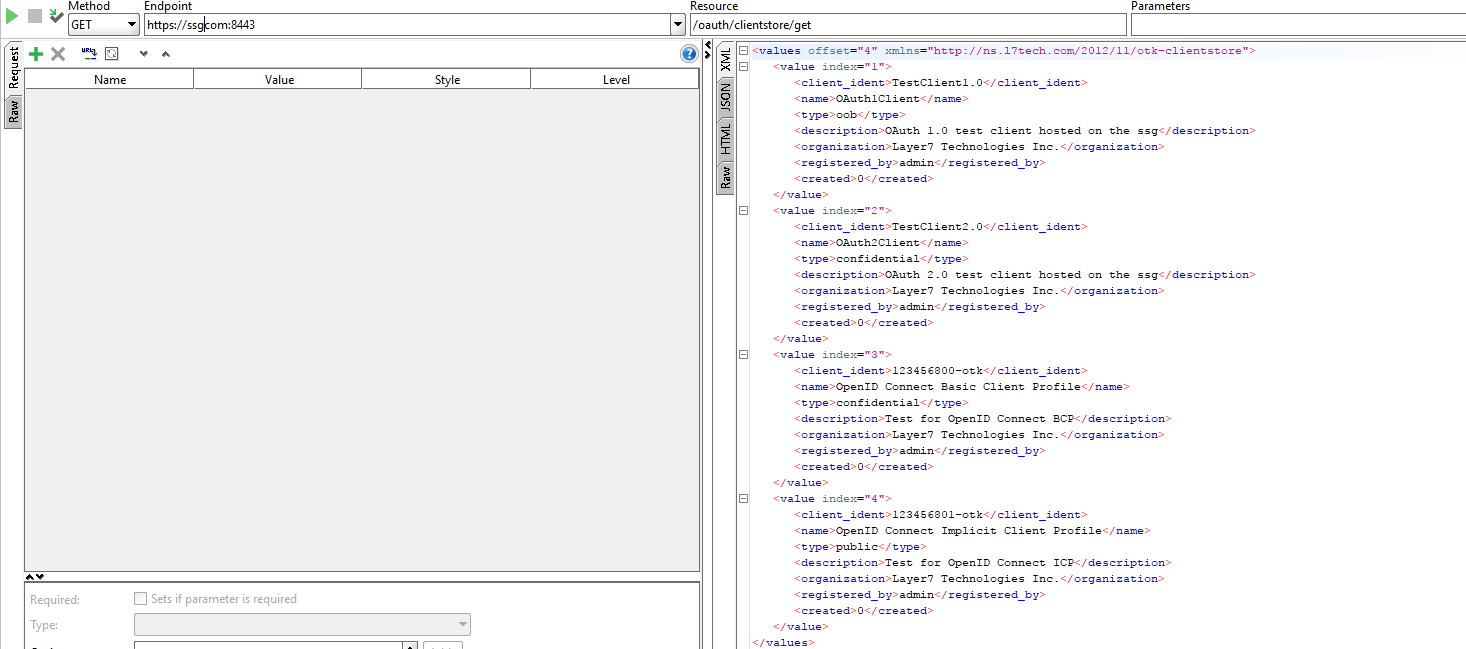Screen dimensions: 1466x649
Task: Click the Resource field containing /oauth/clientstore/get
Action: pyautogui.click(x=900, y=24)
